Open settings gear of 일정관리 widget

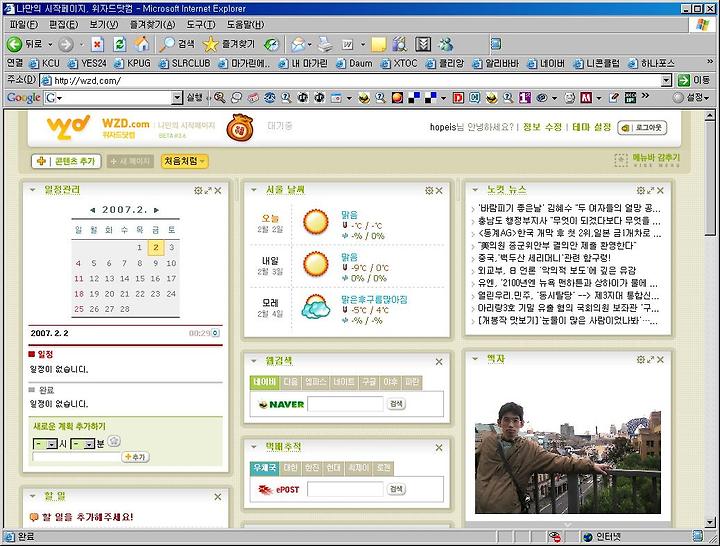coord(198,191)
